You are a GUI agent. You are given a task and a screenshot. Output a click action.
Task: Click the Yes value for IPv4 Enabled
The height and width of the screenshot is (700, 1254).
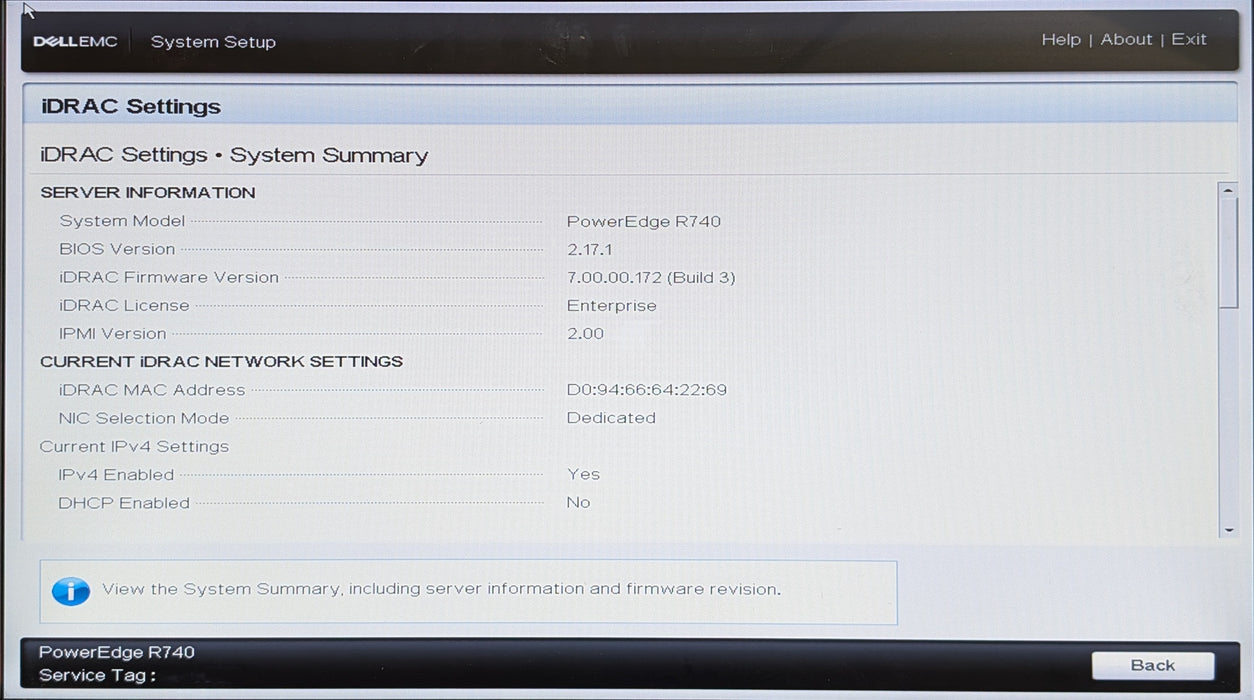pyautogui.click(x=584, y=475)
